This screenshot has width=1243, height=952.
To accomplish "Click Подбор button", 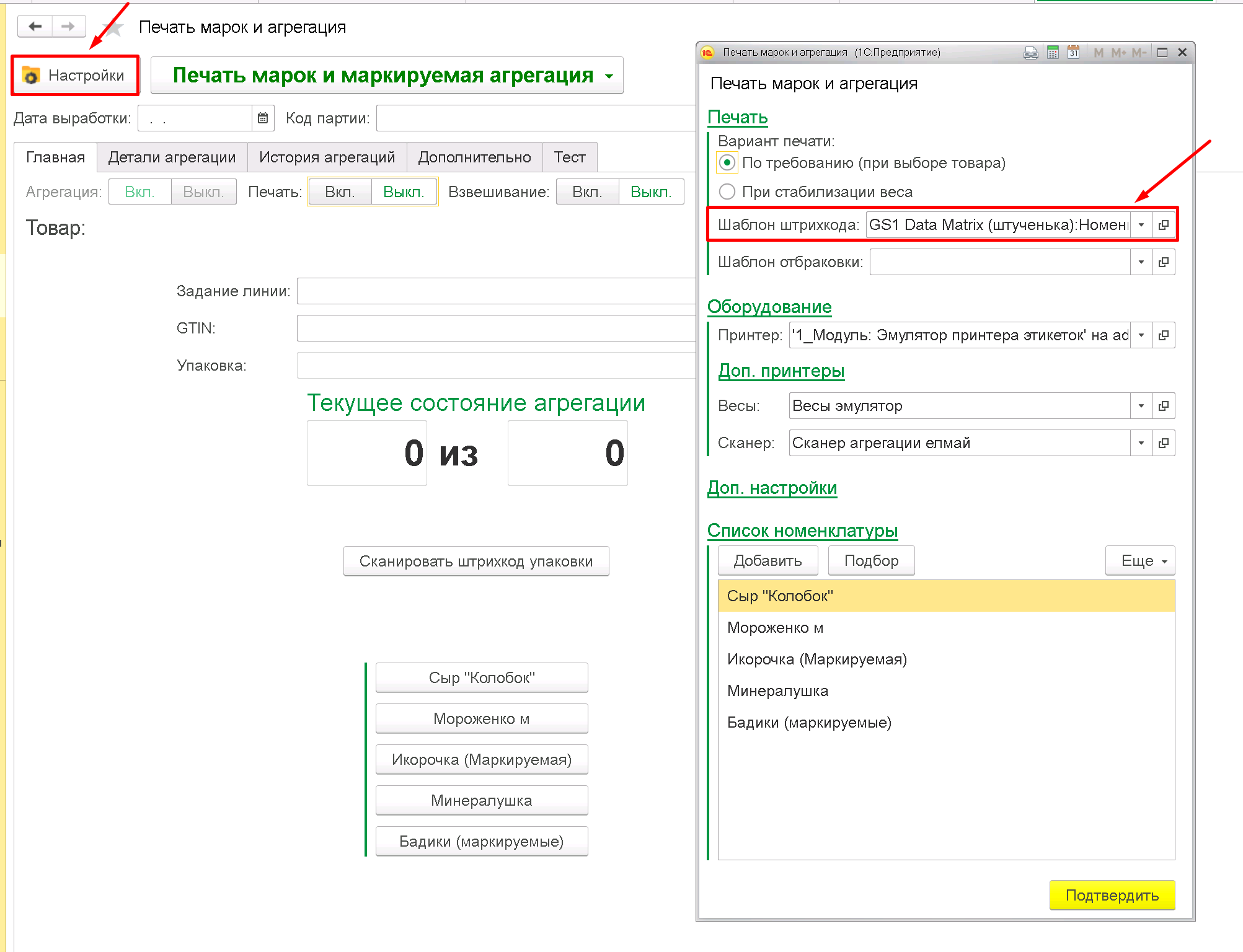I will pos(871,560).
